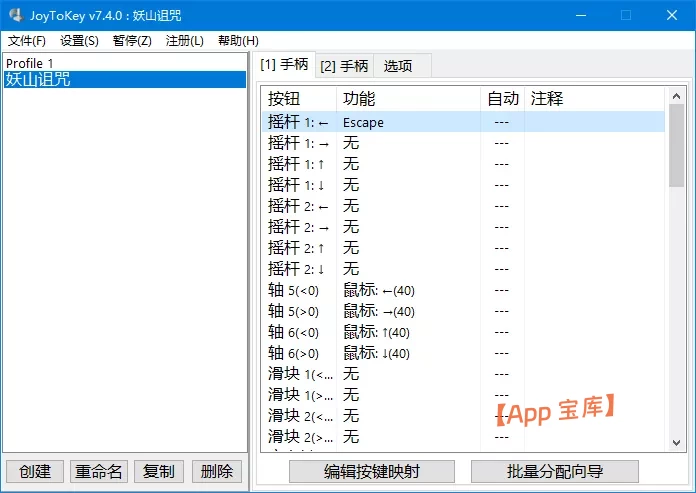Select the 摇杆 1: ← Escape row
Viewport: 696px width, 493px height.
[463, 122]
